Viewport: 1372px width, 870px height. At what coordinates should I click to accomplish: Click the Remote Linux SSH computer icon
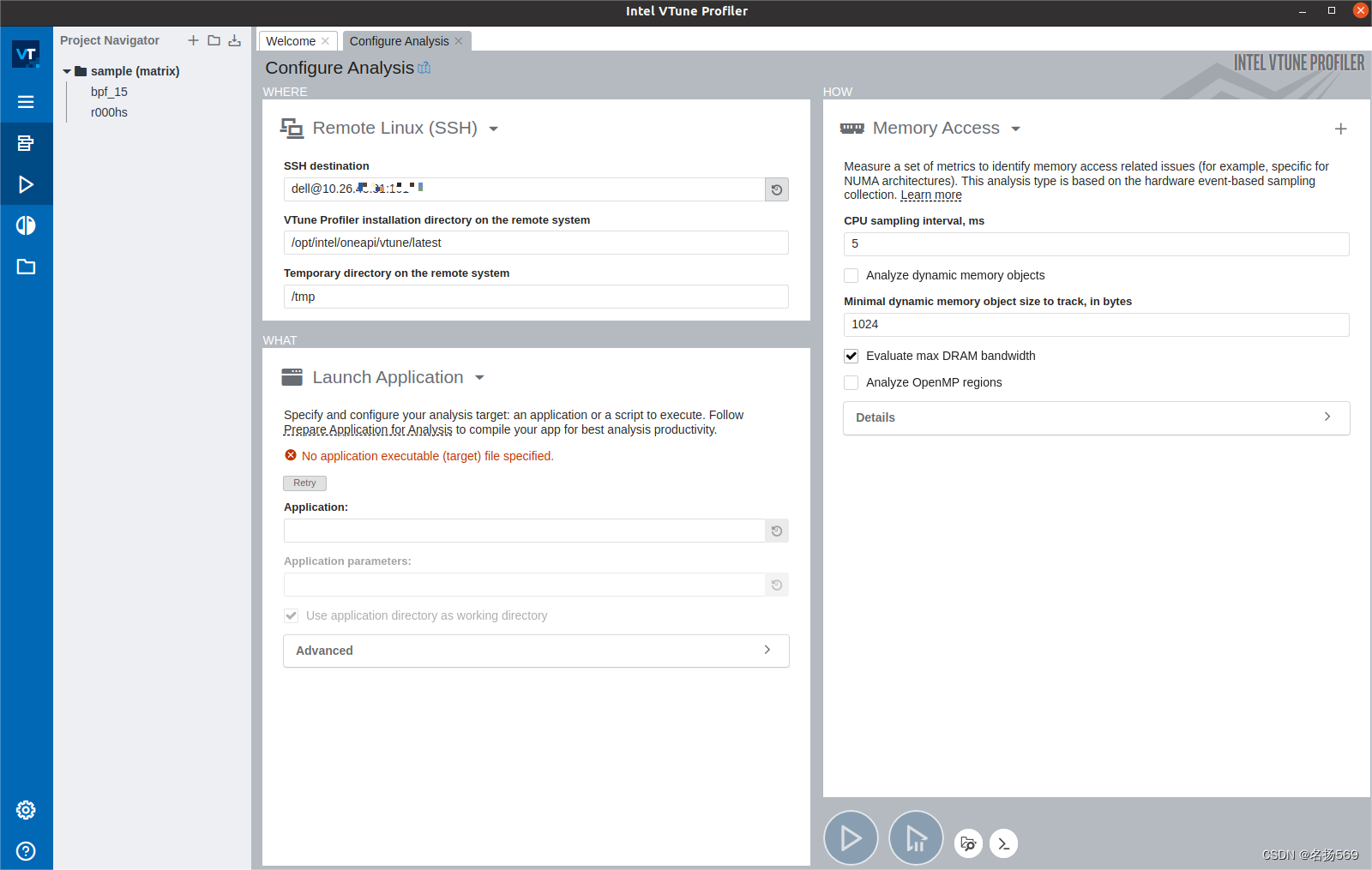292,129
